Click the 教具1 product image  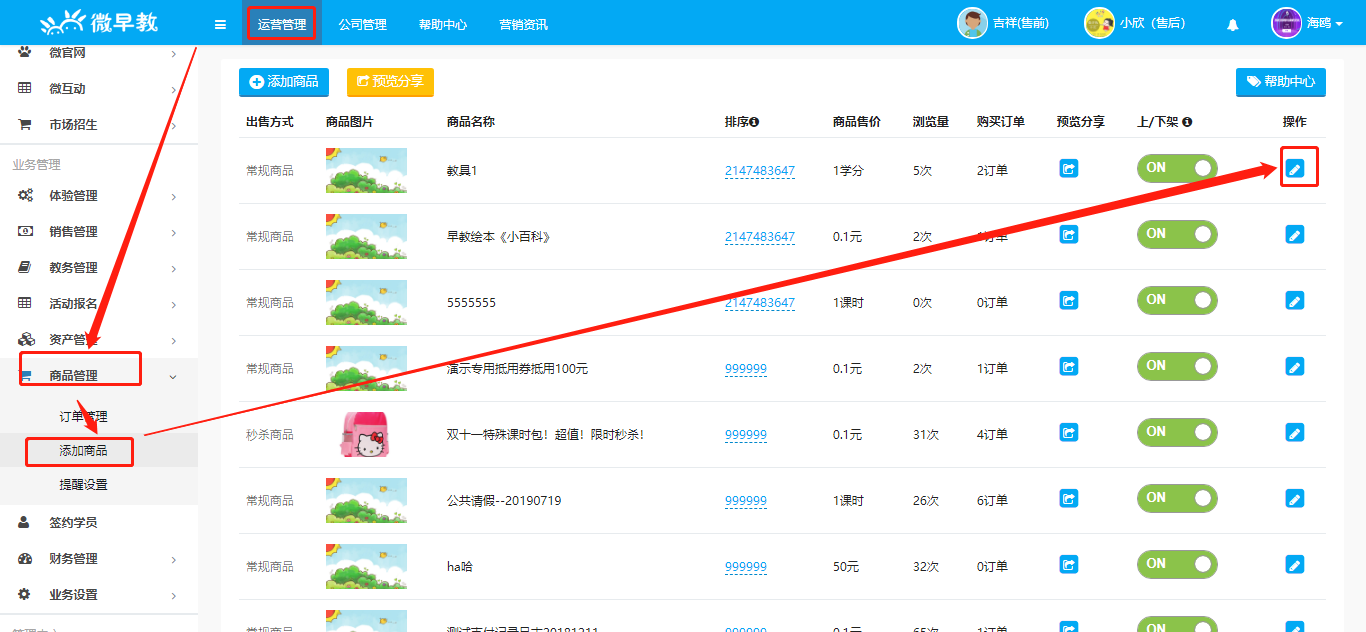[366, 170]
